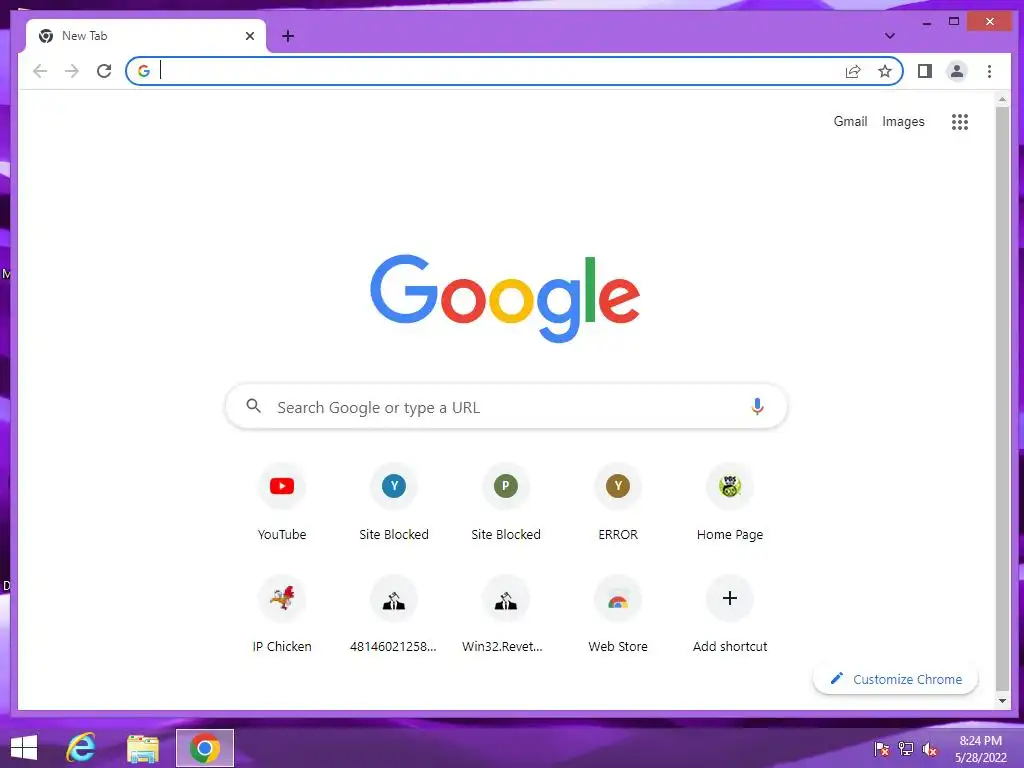Click Customize Chrome button
Viewport: 1024px width, 768px height.
pyautogui.click(x=895, y=679)
